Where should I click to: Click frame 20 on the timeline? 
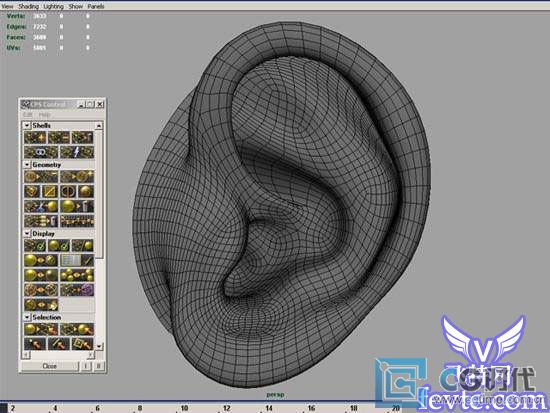click(x=396, y=408)
